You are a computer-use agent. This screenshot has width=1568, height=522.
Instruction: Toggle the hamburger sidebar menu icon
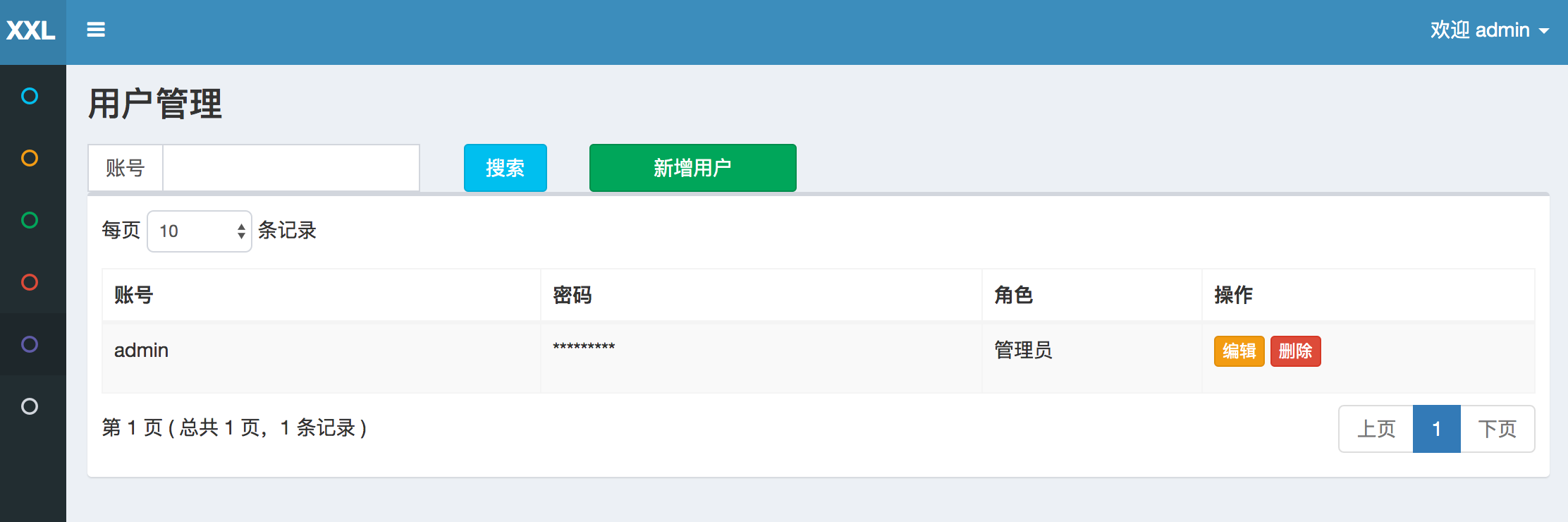[96, 30]
